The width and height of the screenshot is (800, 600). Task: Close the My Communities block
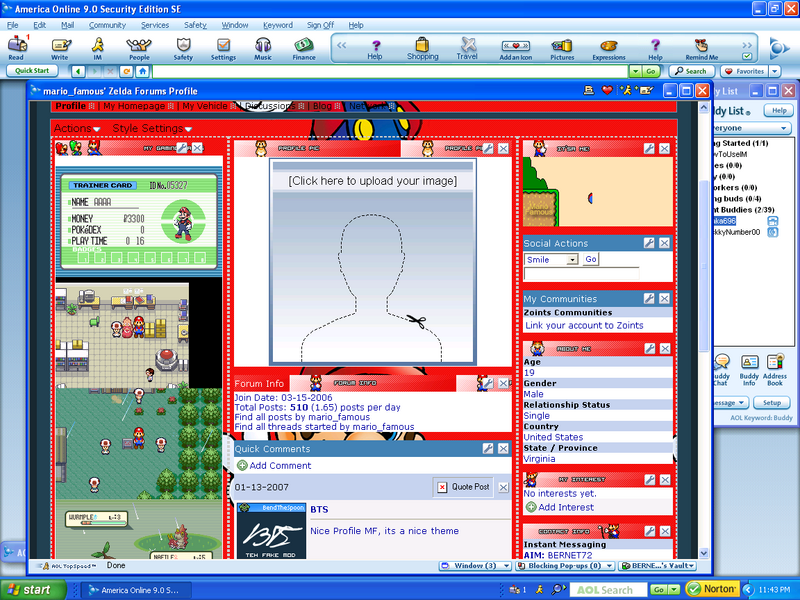coord(664,298)
